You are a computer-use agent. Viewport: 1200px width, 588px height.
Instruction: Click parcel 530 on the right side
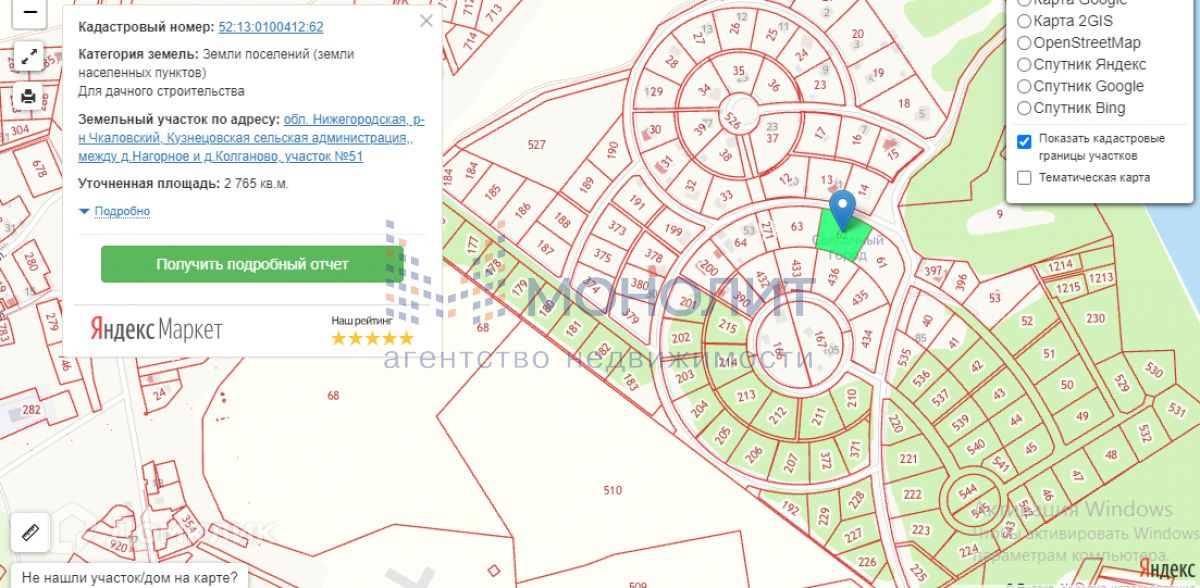[1154, 371]
